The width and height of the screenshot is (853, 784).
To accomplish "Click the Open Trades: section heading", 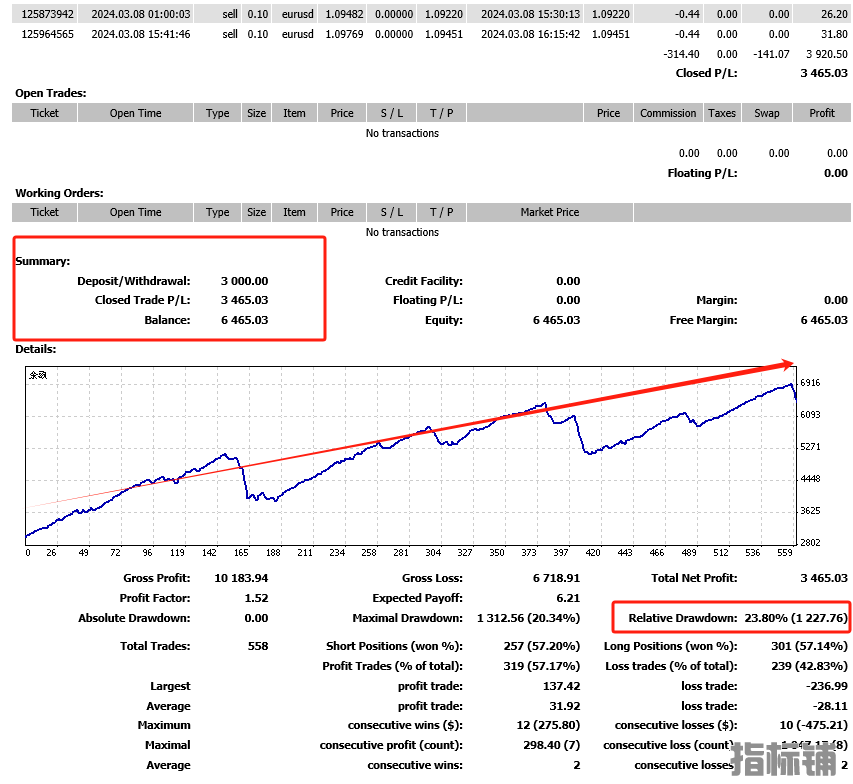I will coord(51,93).
